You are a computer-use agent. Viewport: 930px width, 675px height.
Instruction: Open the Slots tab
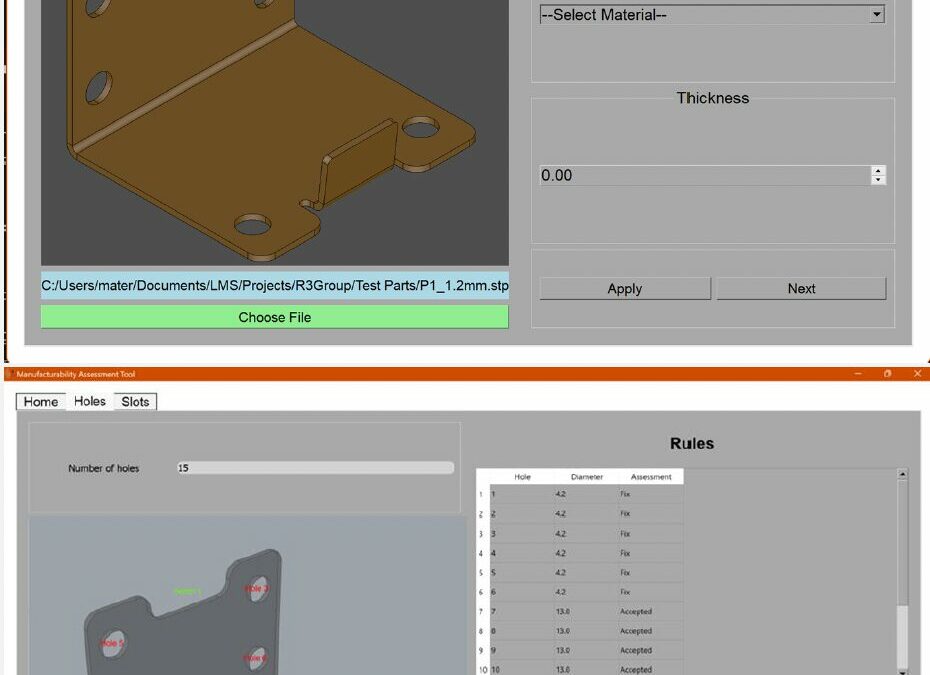point(135,401)
